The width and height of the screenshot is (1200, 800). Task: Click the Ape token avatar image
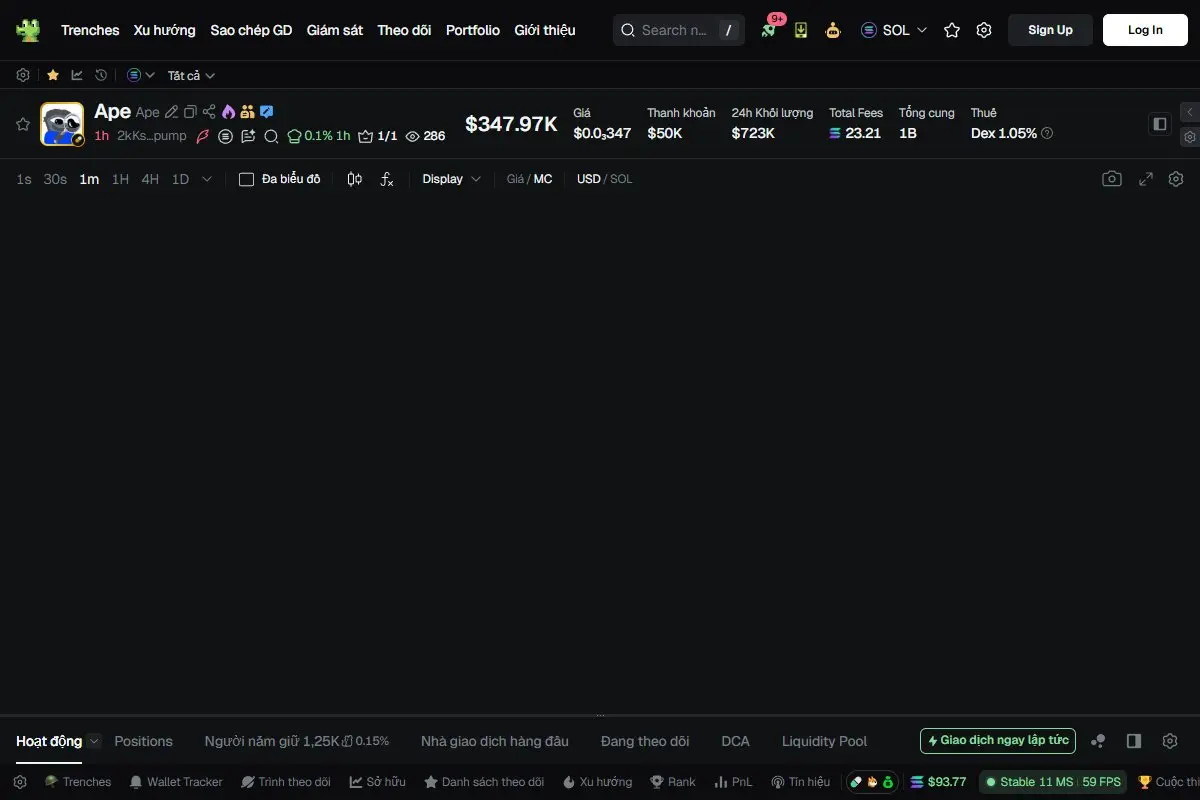pos(62,124)
